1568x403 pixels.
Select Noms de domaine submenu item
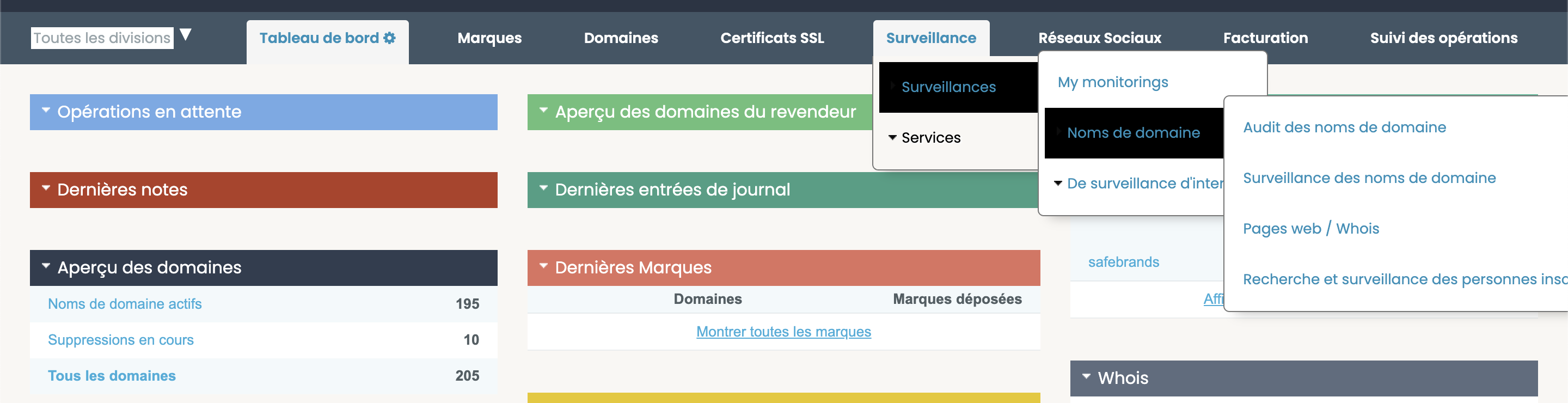click(1134, 133)
